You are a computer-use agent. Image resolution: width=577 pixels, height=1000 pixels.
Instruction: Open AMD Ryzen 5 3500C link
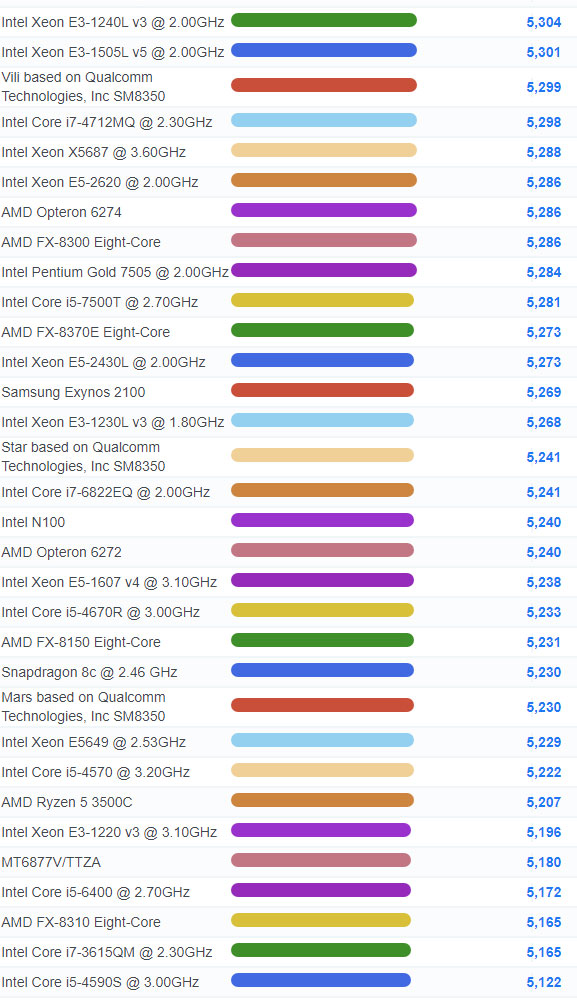67,802
